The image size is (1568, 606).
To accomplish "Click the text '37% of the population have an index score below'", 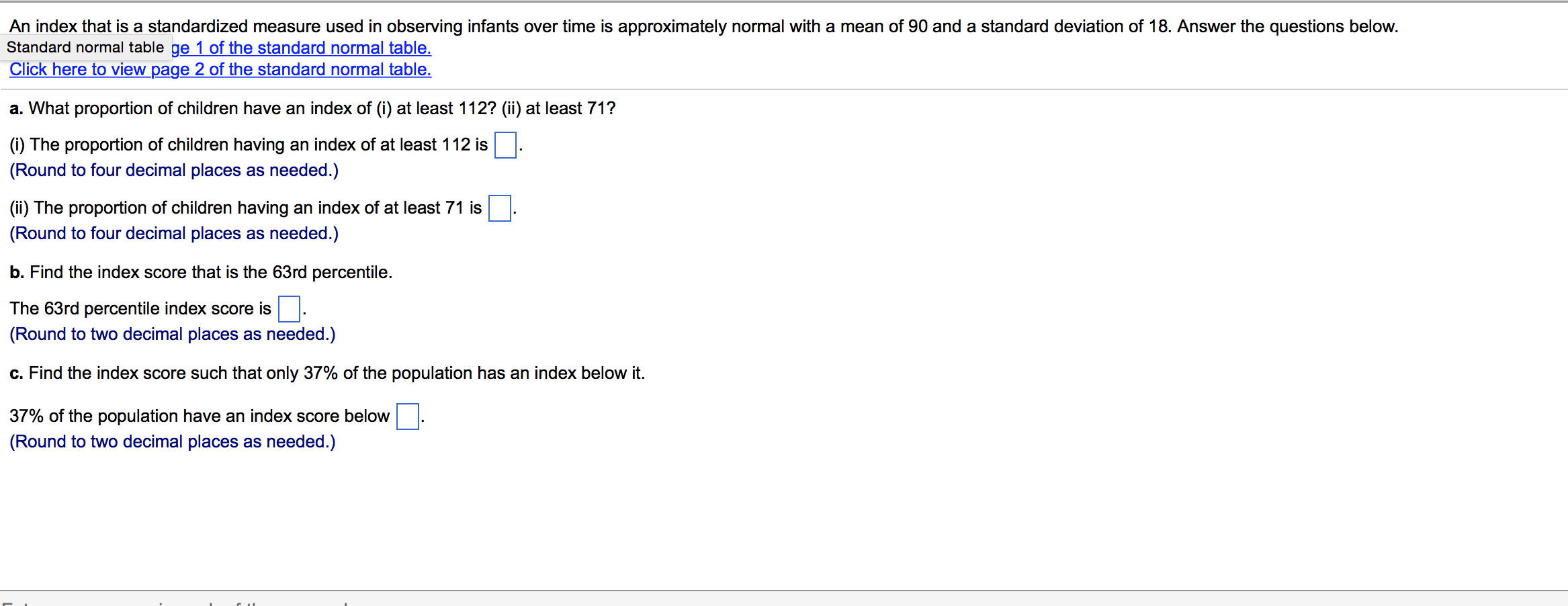I will pyautogui.click(x=200, y=417).
